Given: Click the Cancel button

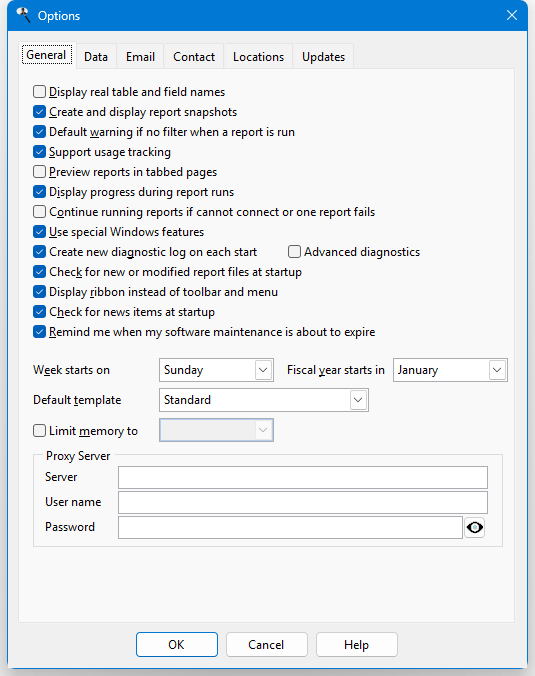Looking at the screenshot, I should click(x=266, y=645).
